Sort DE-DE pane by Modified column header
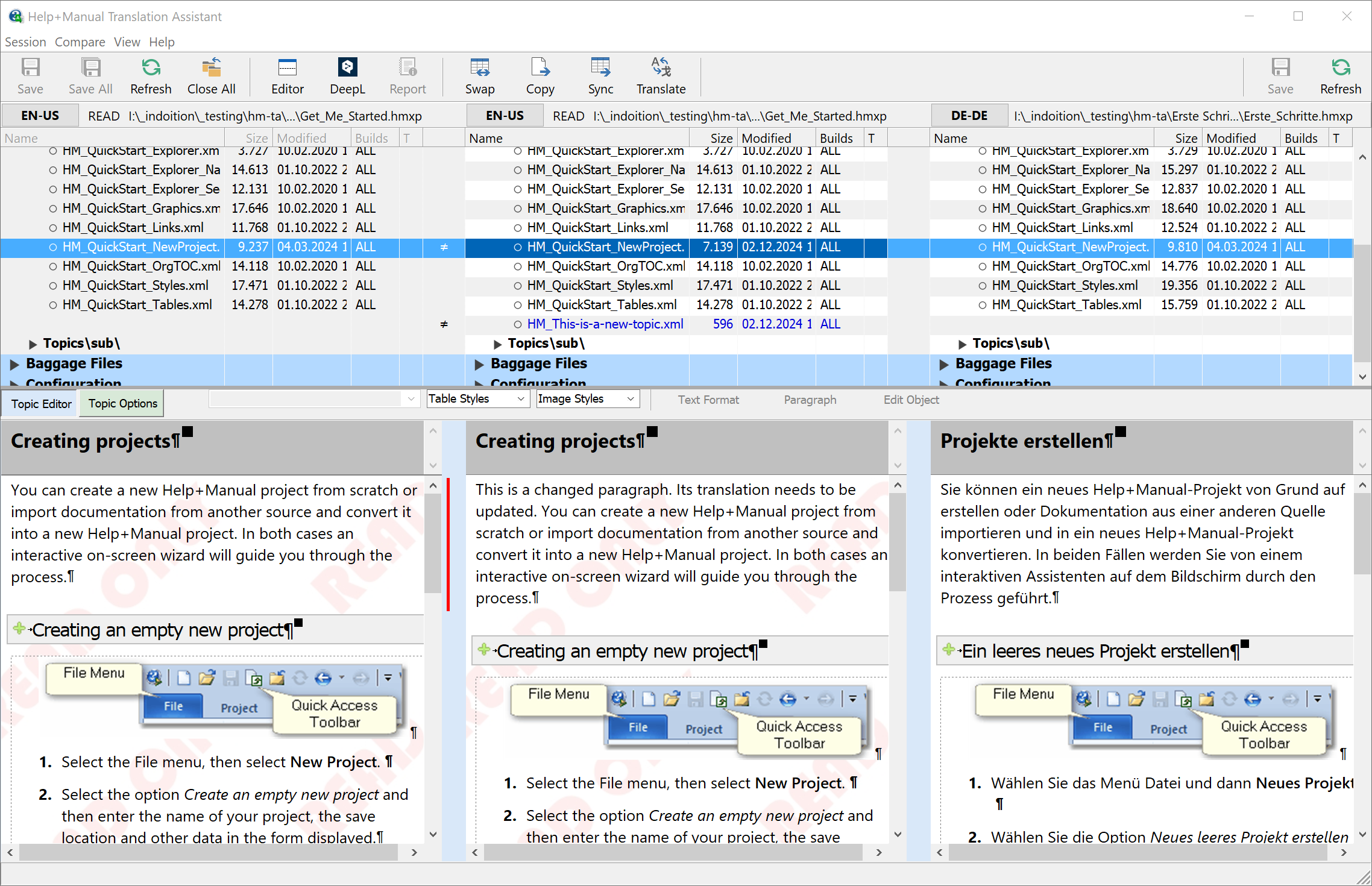The height and width of the screenshot is (886, 1372). click(x=1241, y=138)
